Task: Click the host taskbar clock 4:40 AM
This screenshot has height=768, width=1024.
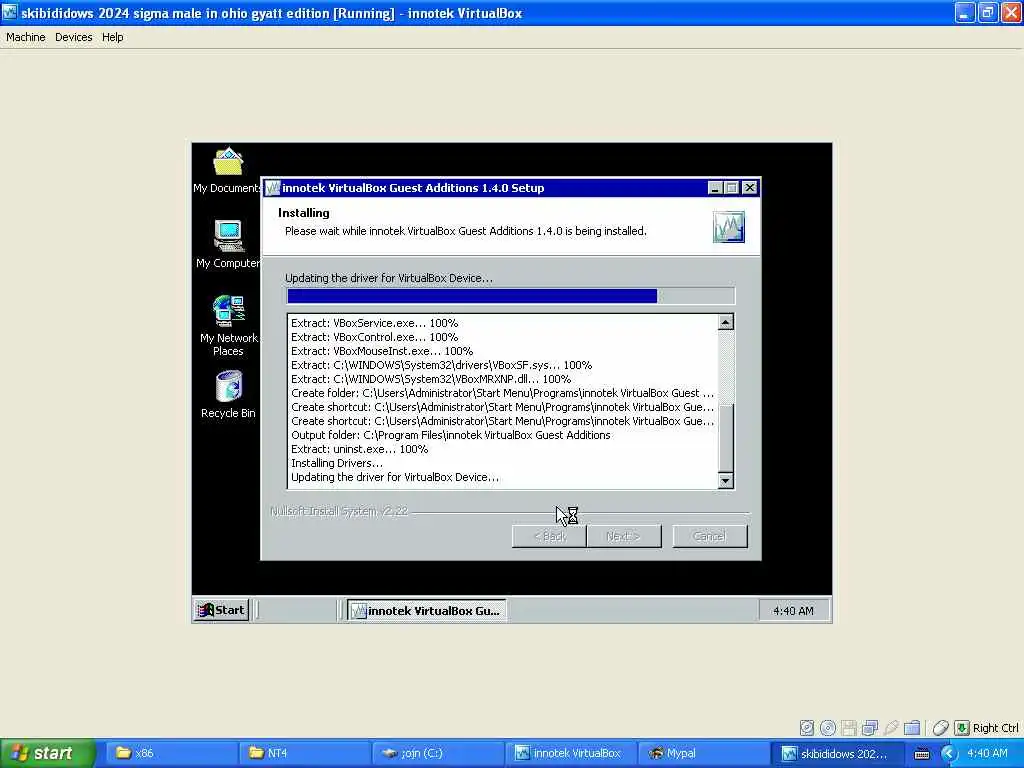Action: coord(987,753)
